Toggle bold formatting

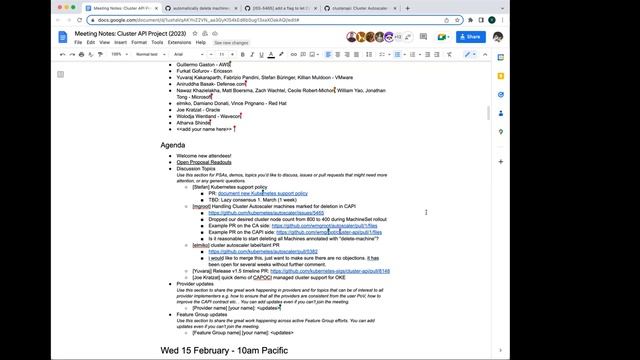[242, 54]
